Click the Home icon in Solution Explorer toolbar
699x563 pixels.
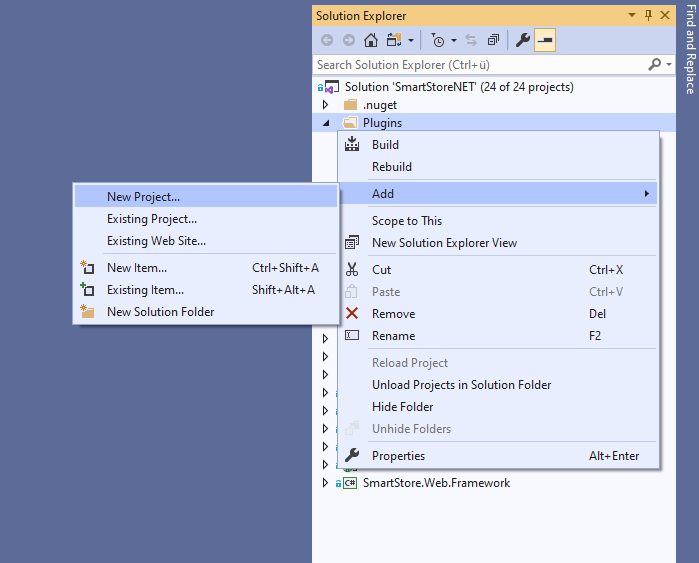(x=371, y=40)
